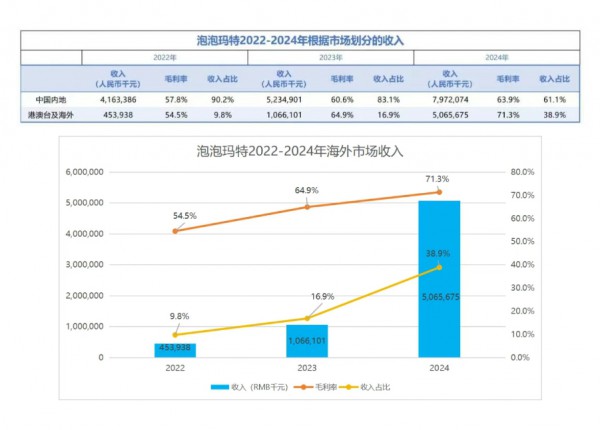Viewport: 600px width, 430px height.
Task: Click the orange 64.9% data point in chart
Action: 307,207
